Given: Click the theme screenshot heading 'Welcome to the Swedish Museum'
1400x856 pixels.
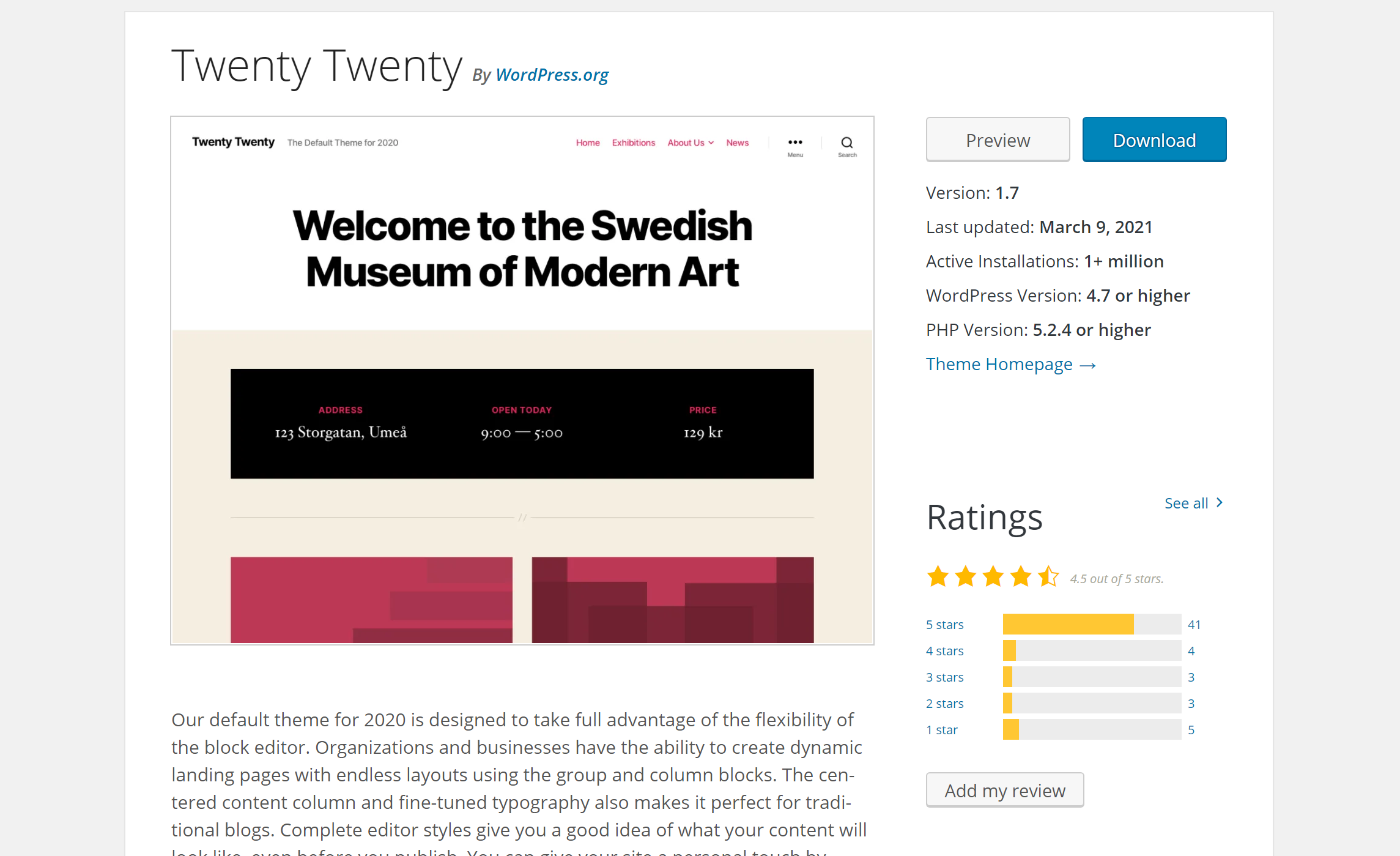Looking at the screenshot, I should point(522,248).
